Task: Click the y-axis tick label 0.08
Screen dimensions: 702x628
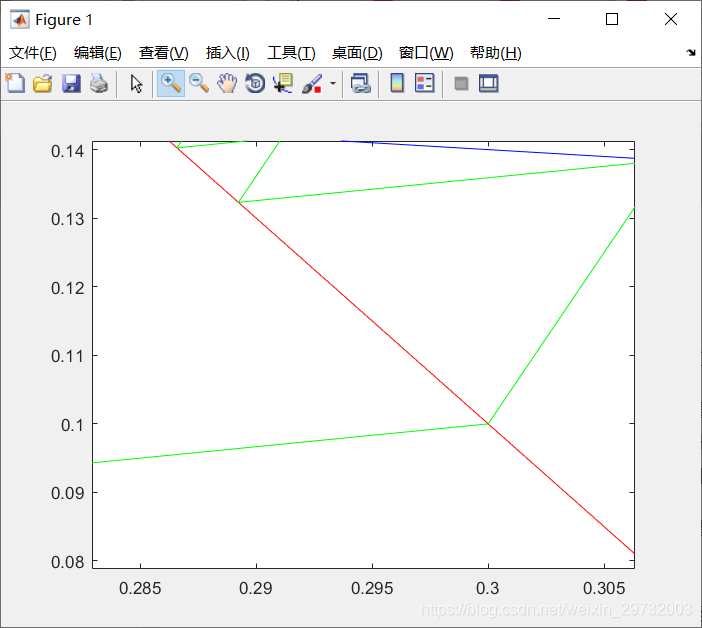Action: (x=67, y=562)
